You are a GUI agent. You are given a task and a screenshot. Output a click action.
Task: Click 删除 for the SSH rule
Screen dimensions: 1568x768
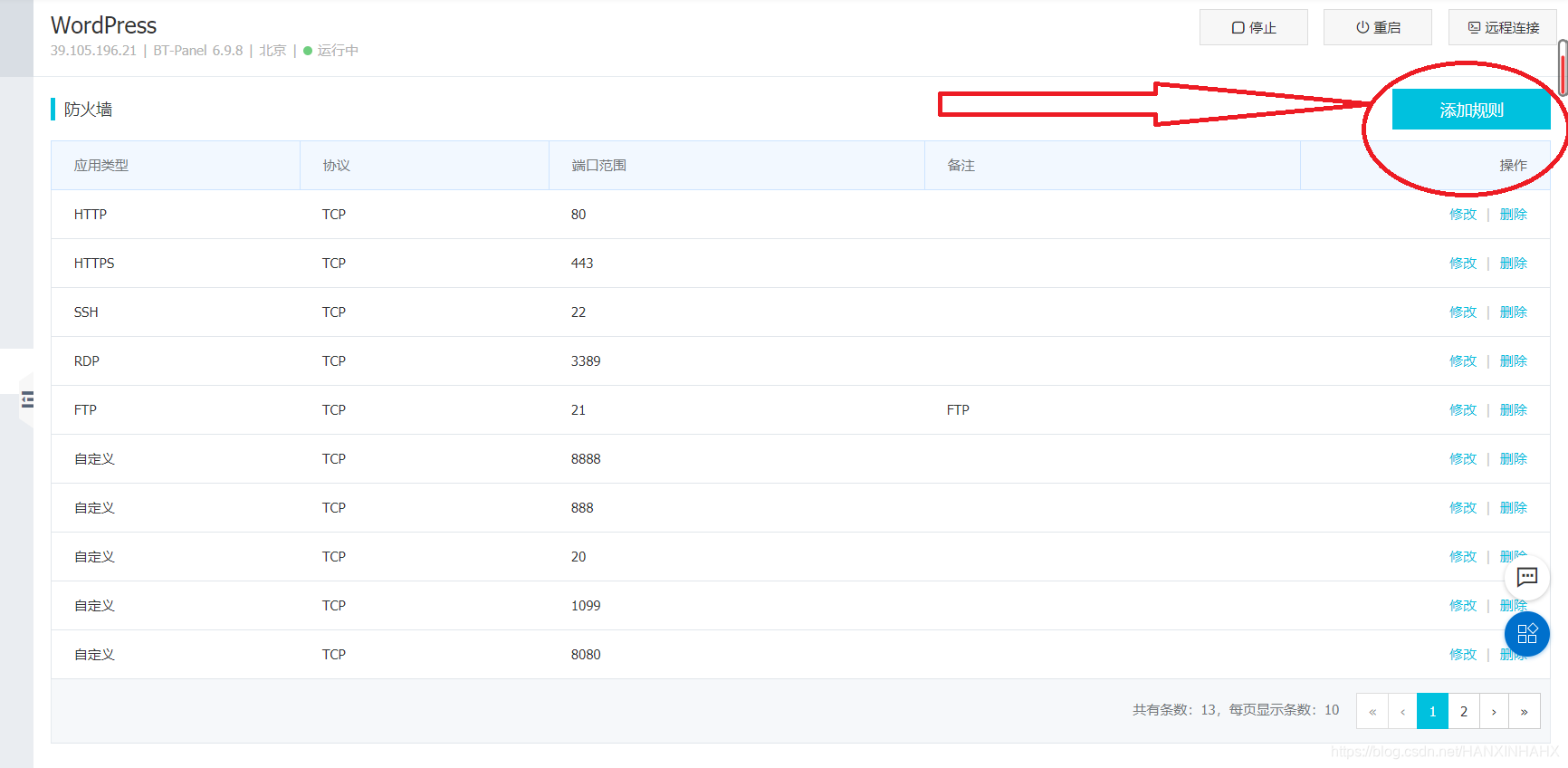click(1514, 312)
